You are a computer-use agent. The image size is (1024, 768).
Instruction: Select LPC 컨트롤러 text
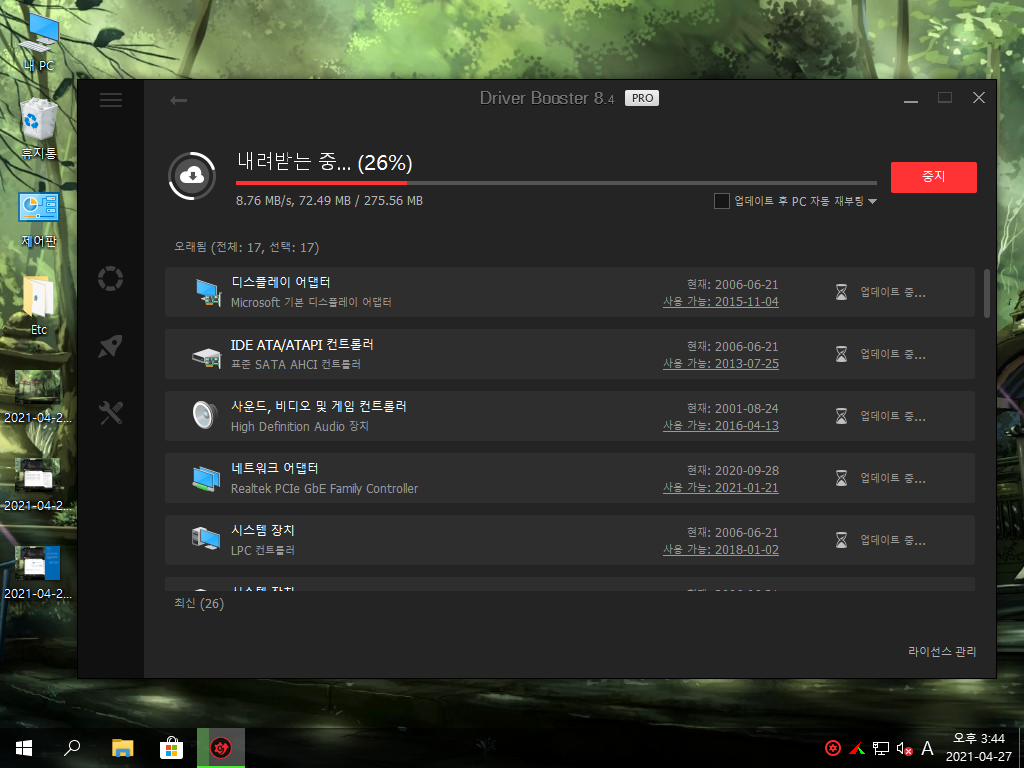(263, 551)
